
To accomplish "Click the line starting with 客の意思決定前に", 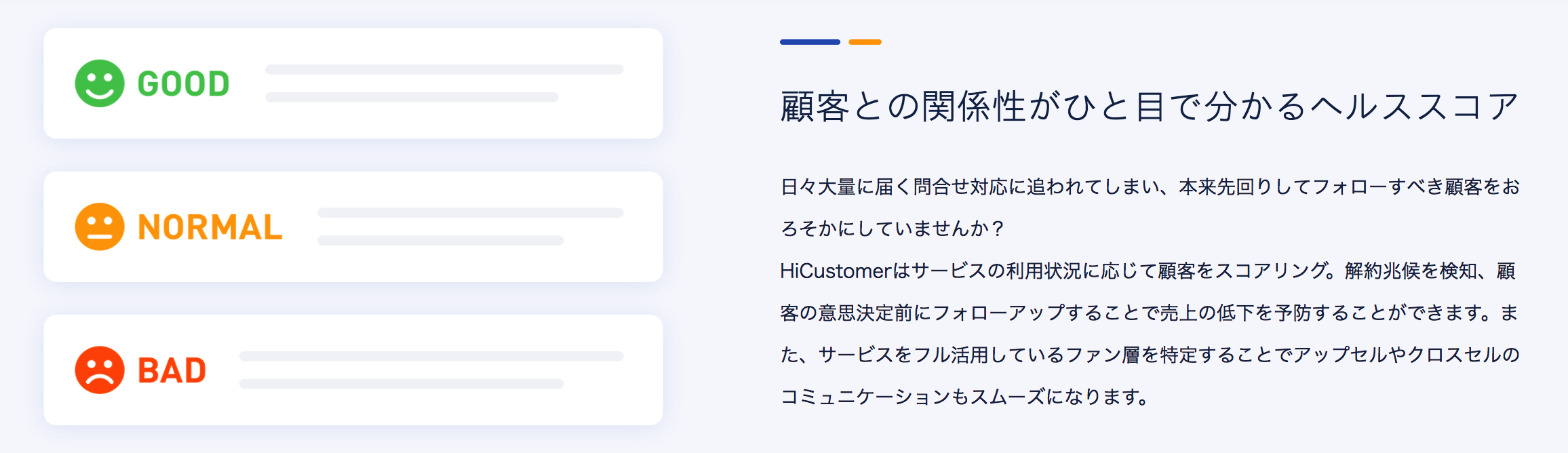I will 1149,313.
